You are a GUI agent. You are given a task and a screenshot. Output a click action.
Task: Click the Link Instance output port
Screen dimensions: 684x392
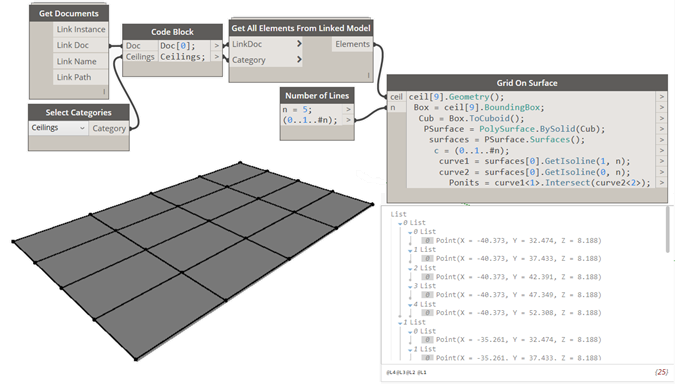[81, 29]
